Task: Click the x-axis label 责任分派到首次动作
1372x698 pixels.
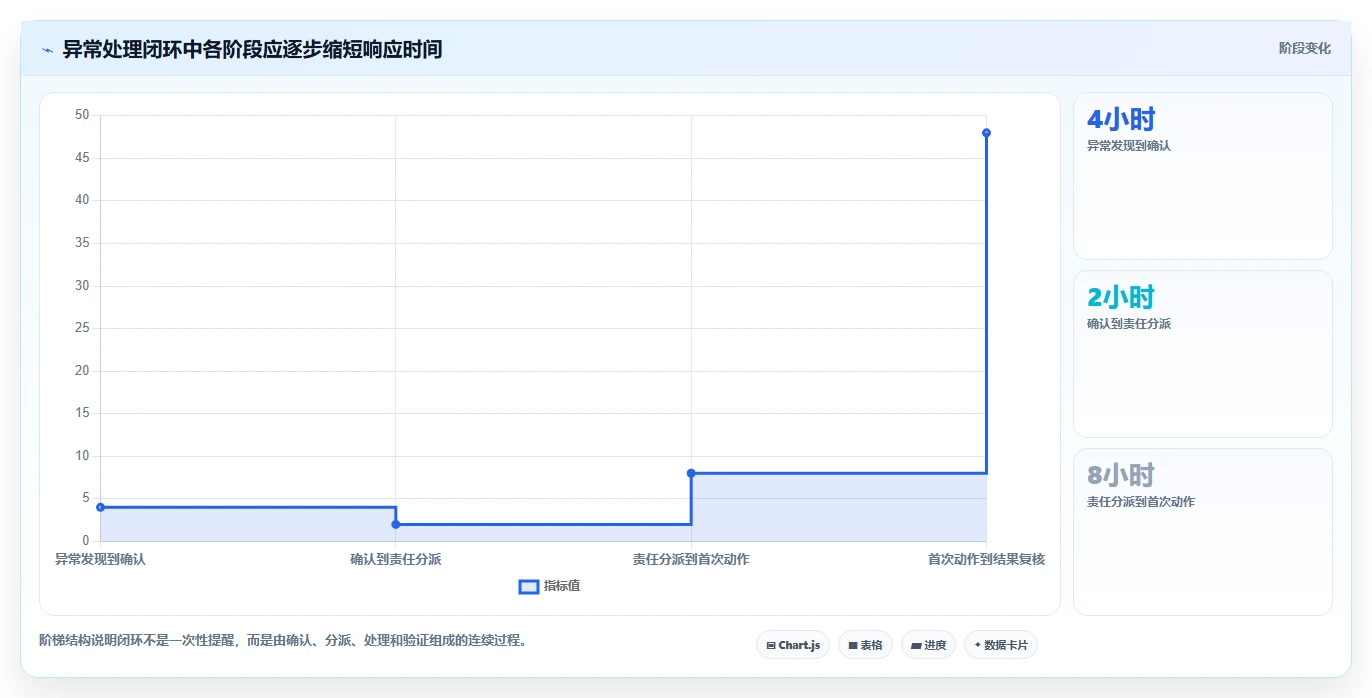Action: [691, 559]
